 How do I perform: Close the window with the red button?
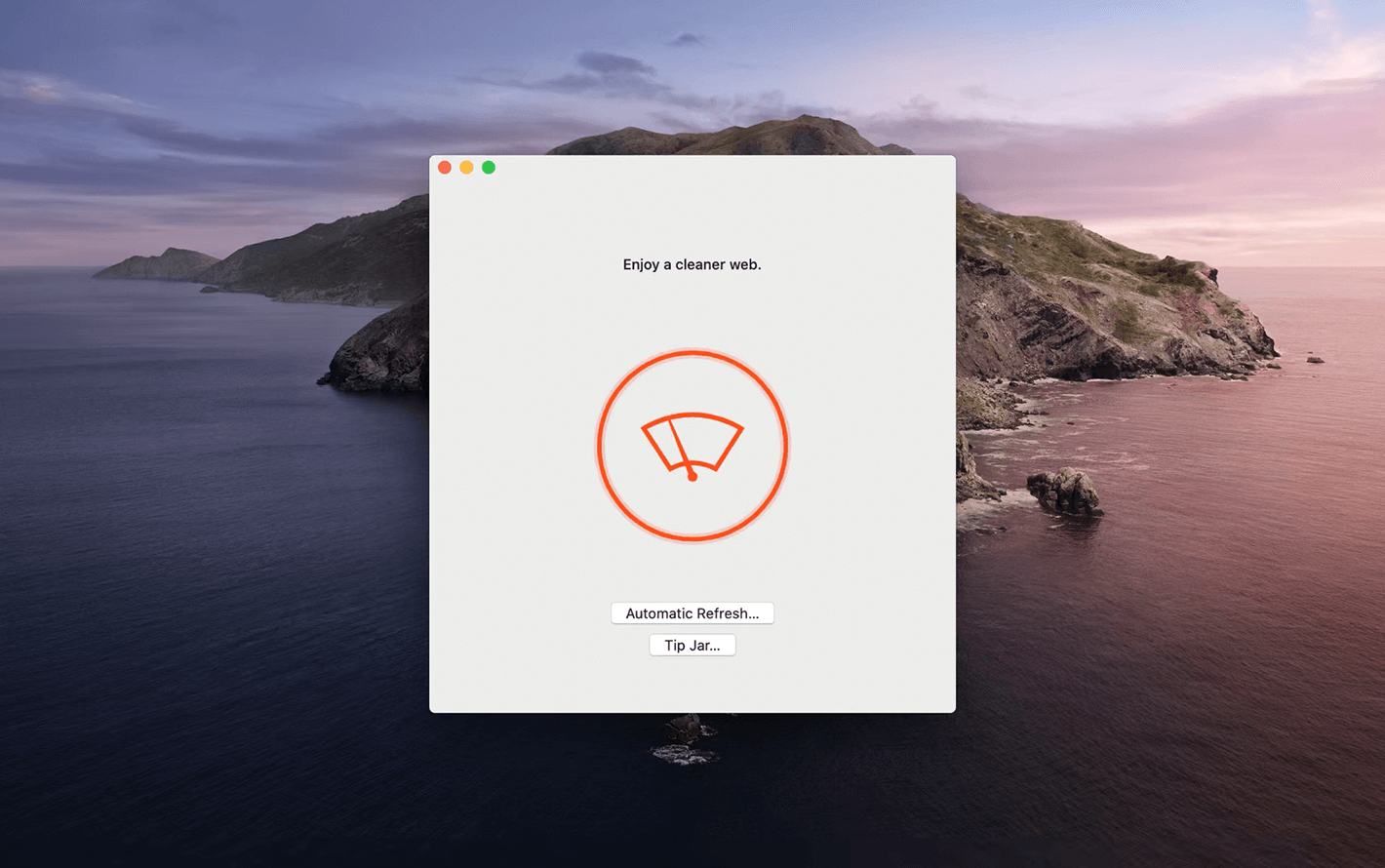click(445, 168)
